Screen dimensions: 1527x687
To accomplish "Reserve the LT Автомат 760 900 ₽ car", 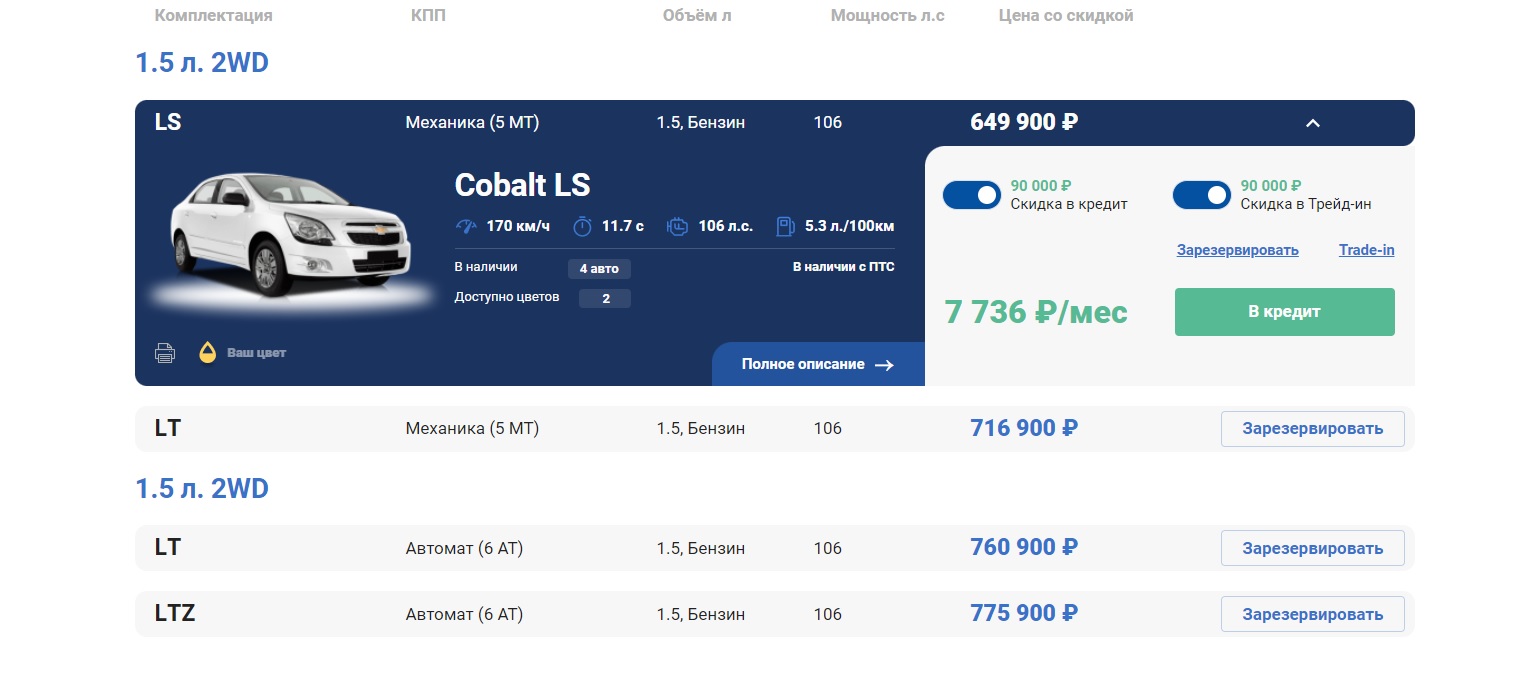I will coord(1312,548).
